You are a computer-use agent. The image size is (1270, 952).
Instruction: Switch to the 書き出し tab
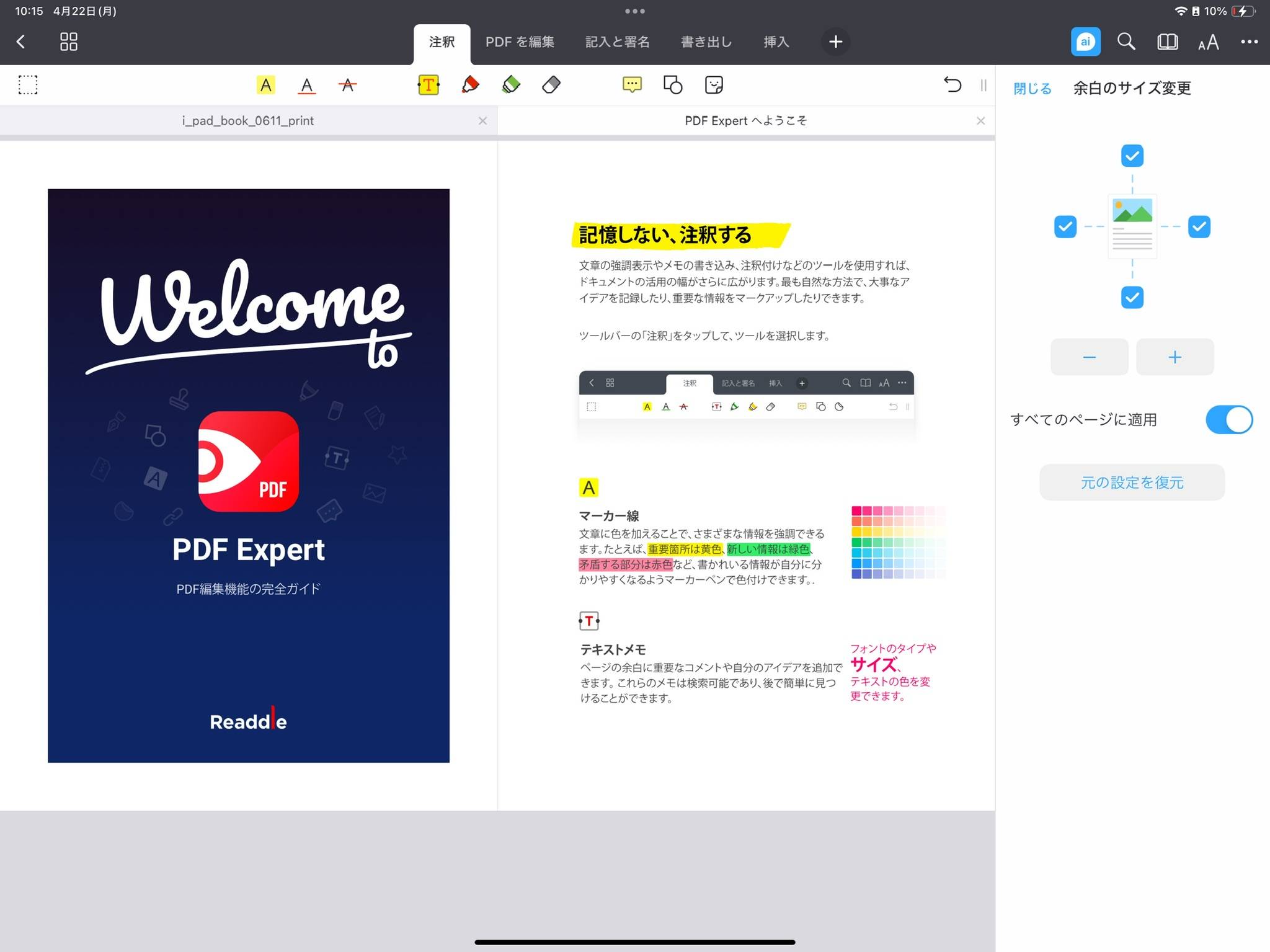tap(706, 42)
